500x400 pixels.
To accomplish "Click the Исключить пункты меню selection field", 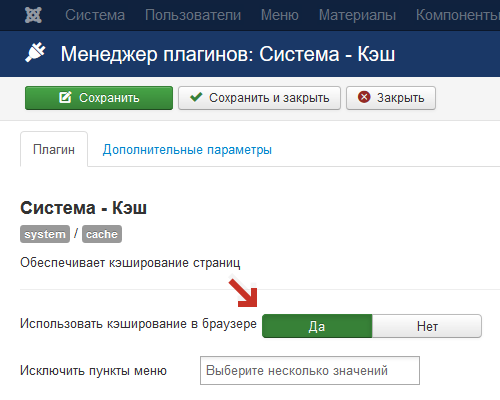I will pyautogui.click(x=310, y=370).
